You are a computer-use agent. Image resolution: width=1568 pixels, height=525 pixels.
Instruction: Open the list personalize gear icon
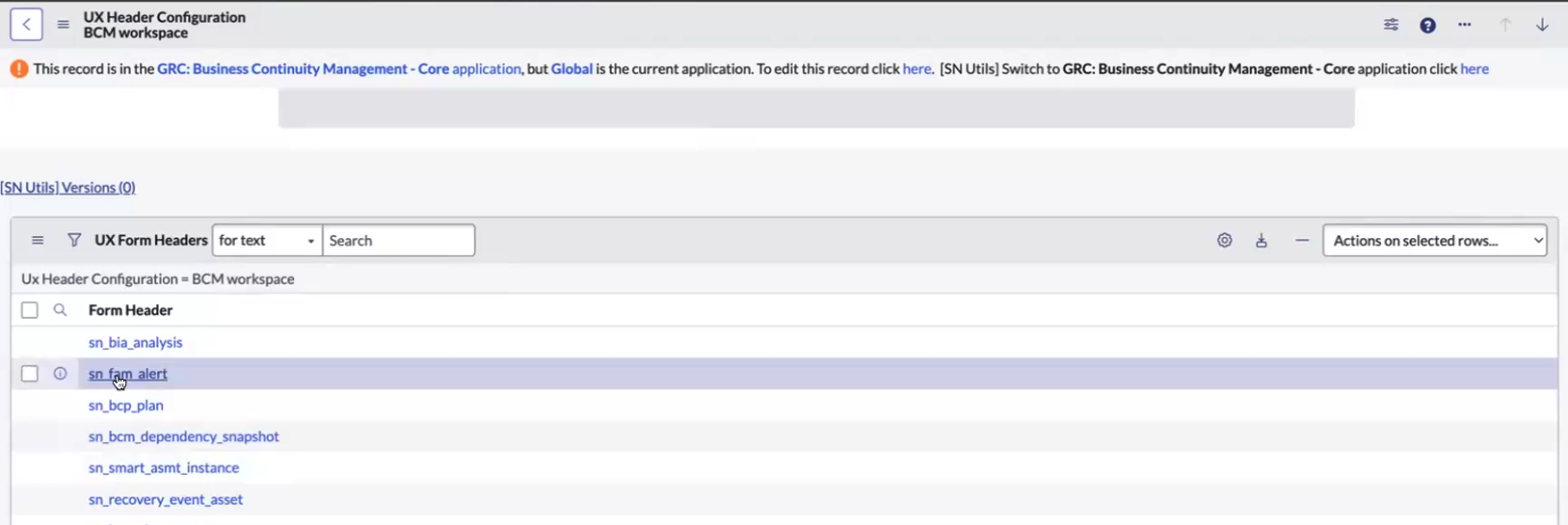1224,241
